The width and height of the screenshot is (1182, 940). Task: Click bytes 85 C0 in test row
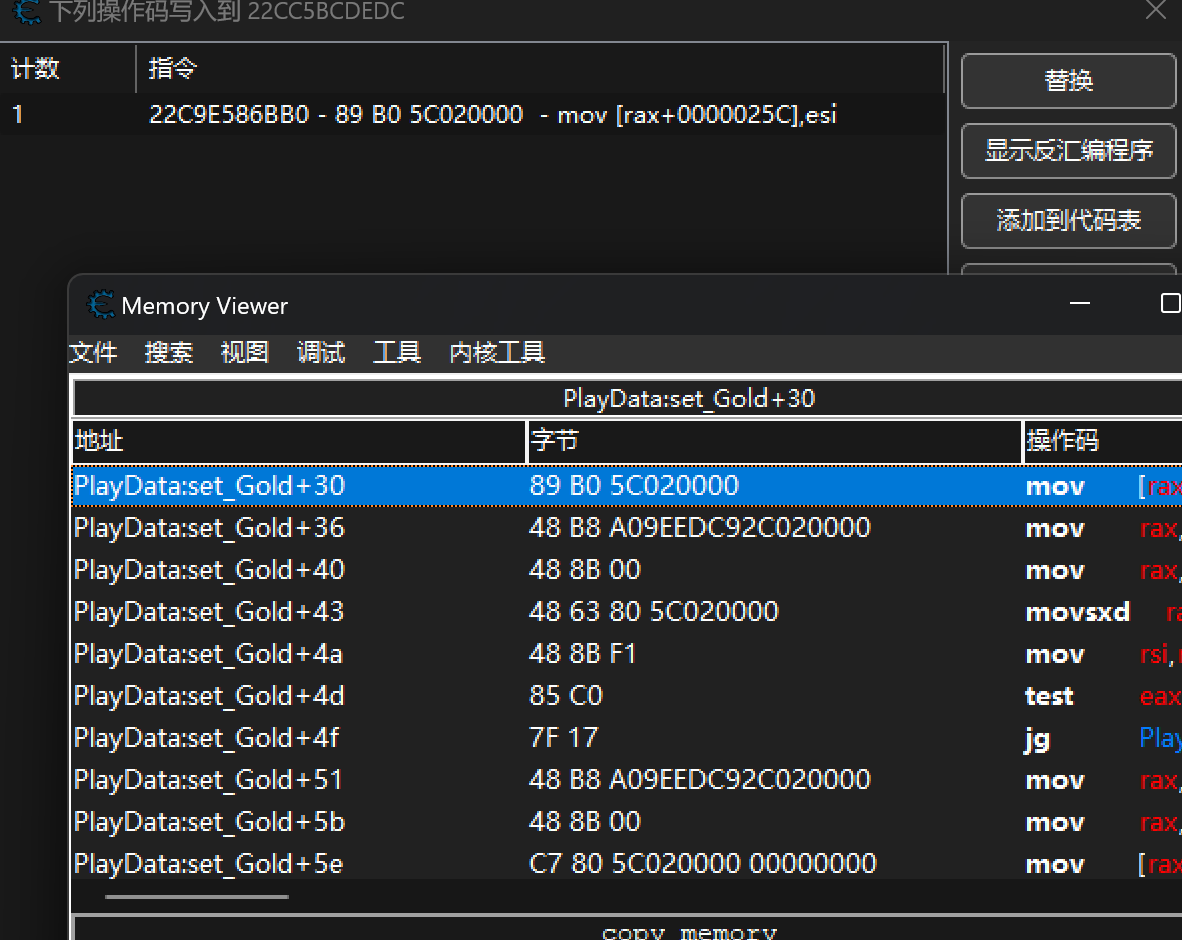pos(566,696)
